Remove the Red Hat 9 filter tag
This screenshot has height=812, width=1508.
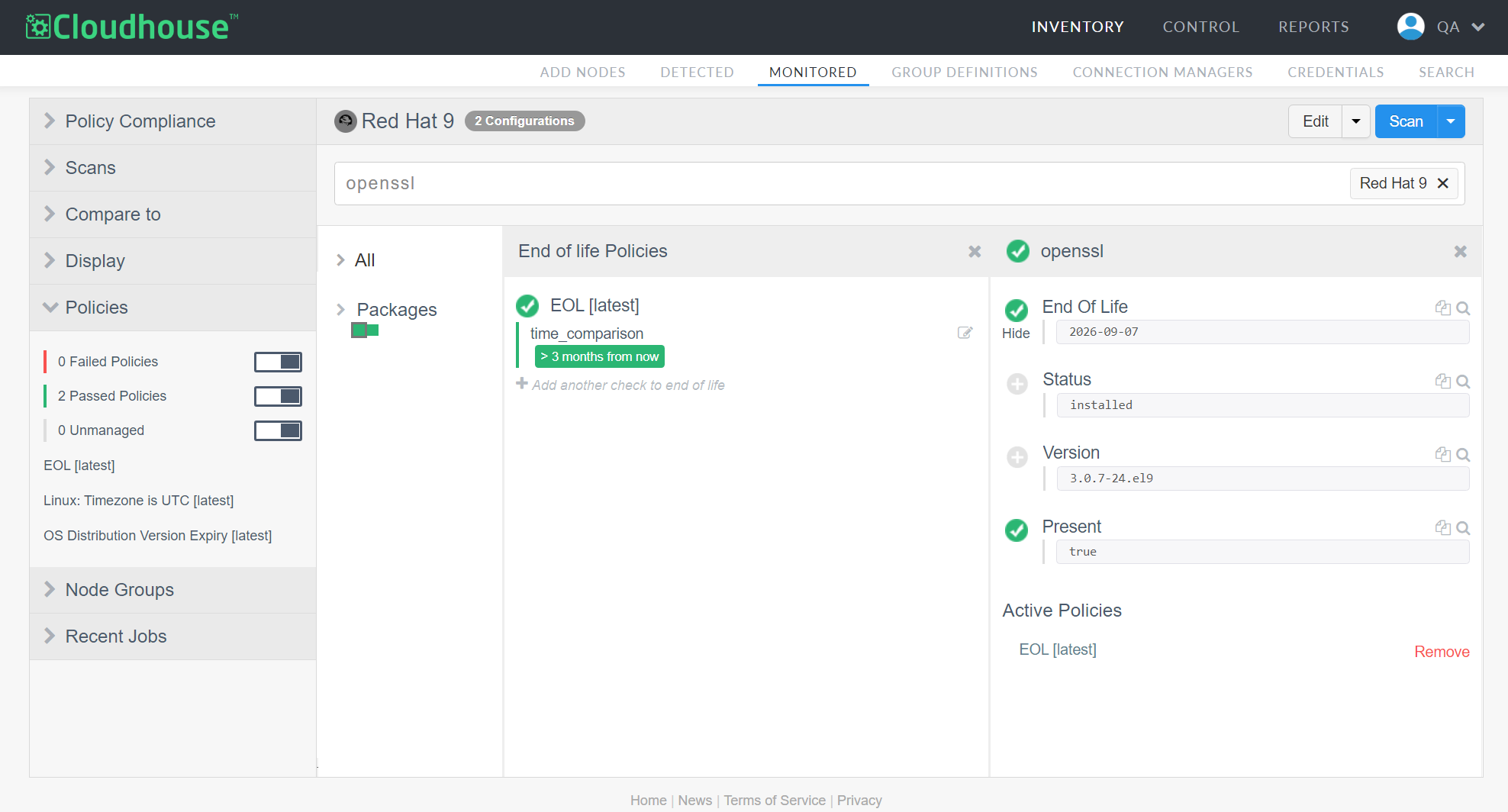pos(1442,183)
